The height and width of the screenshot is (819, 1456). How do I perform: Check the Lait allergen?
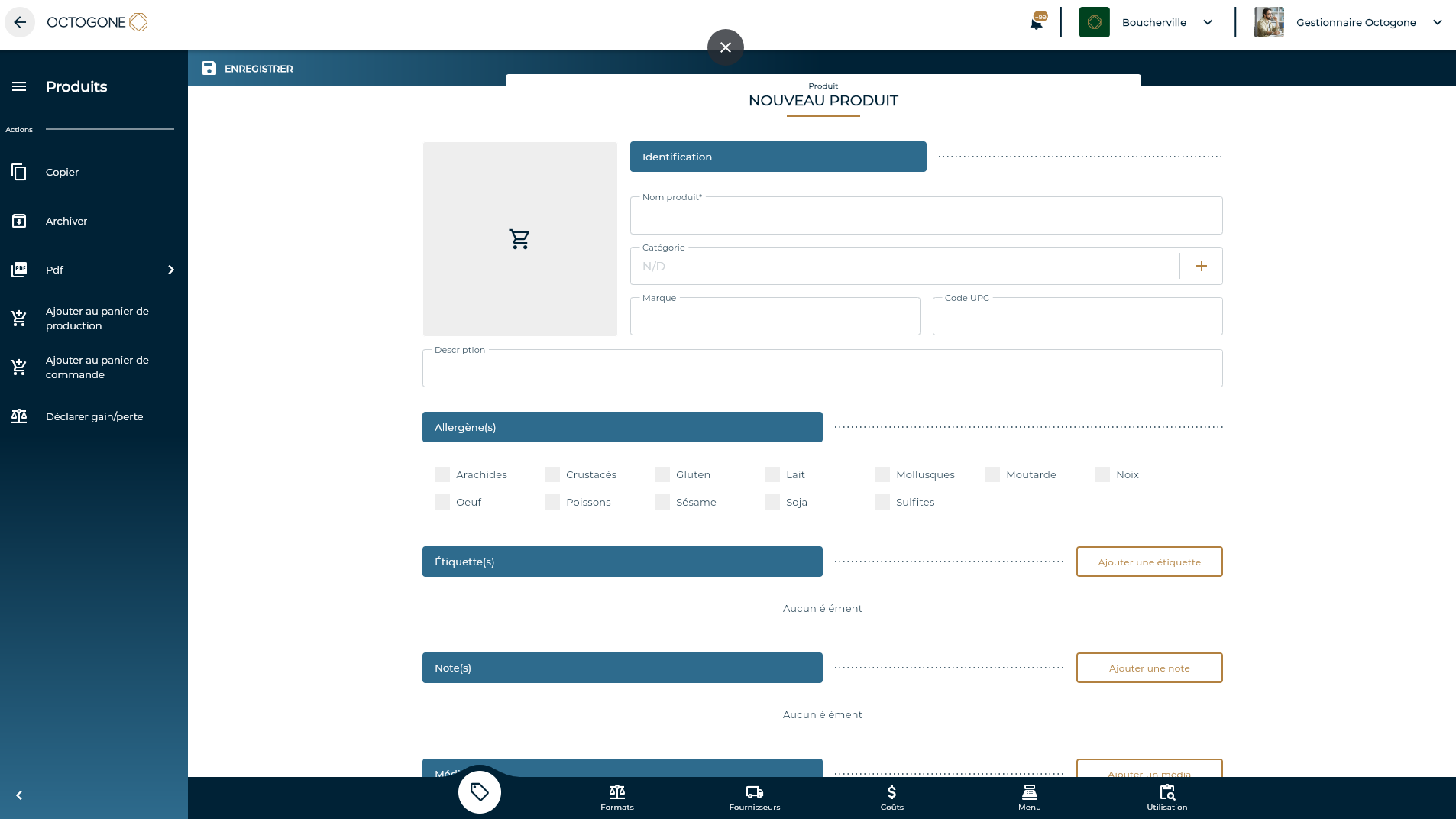pos(772,474)
